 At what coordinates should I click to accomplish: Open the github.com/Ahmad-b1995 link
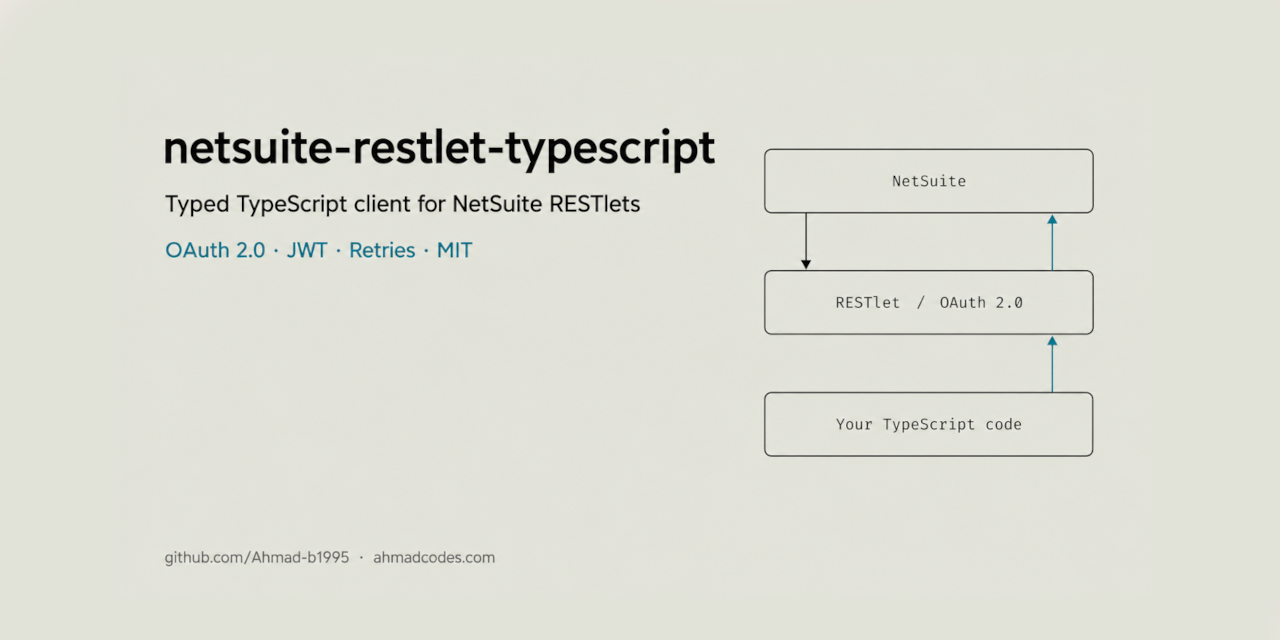[257, 558]
